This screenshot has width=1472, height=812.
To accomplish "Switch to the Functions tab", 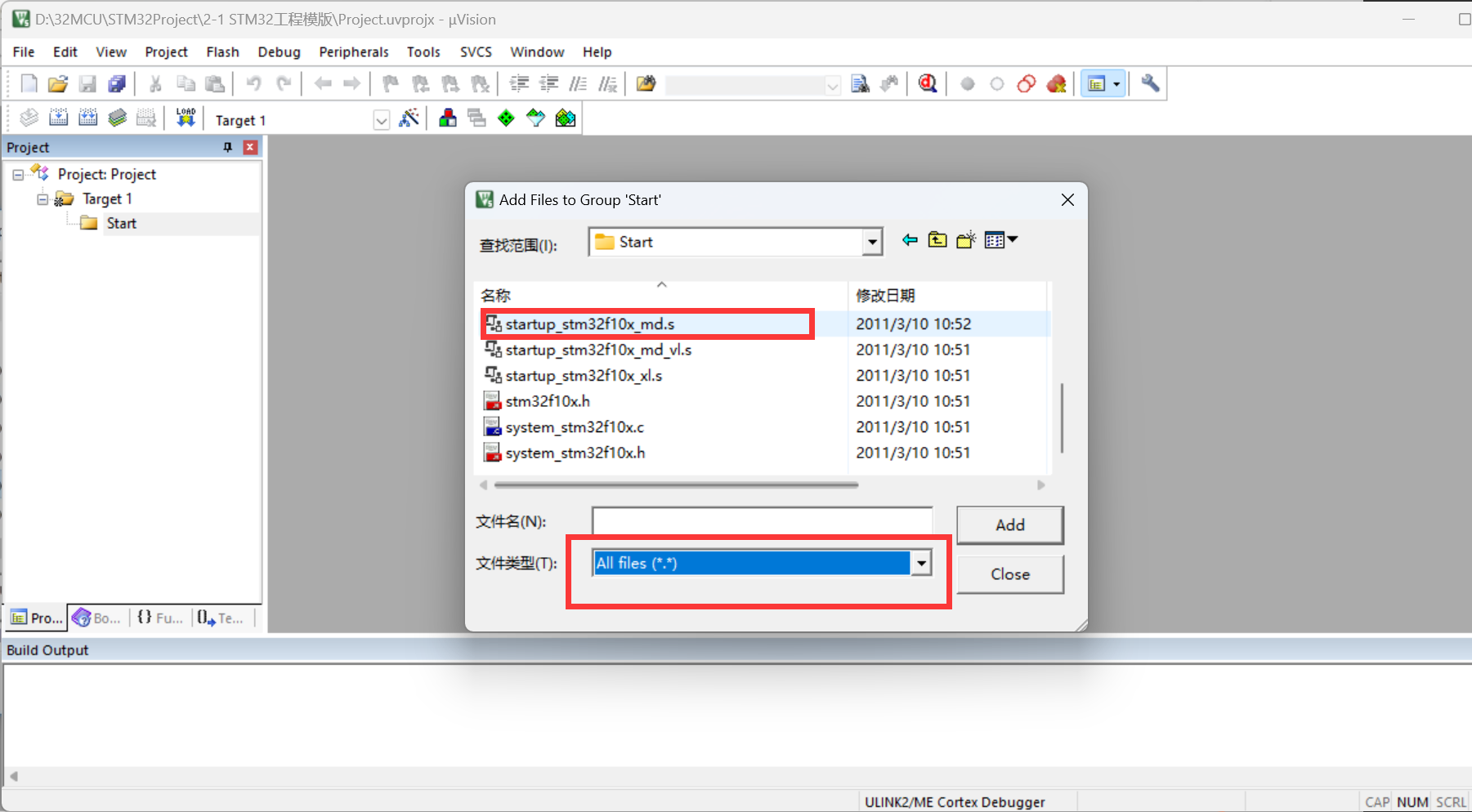I will 160,618.
